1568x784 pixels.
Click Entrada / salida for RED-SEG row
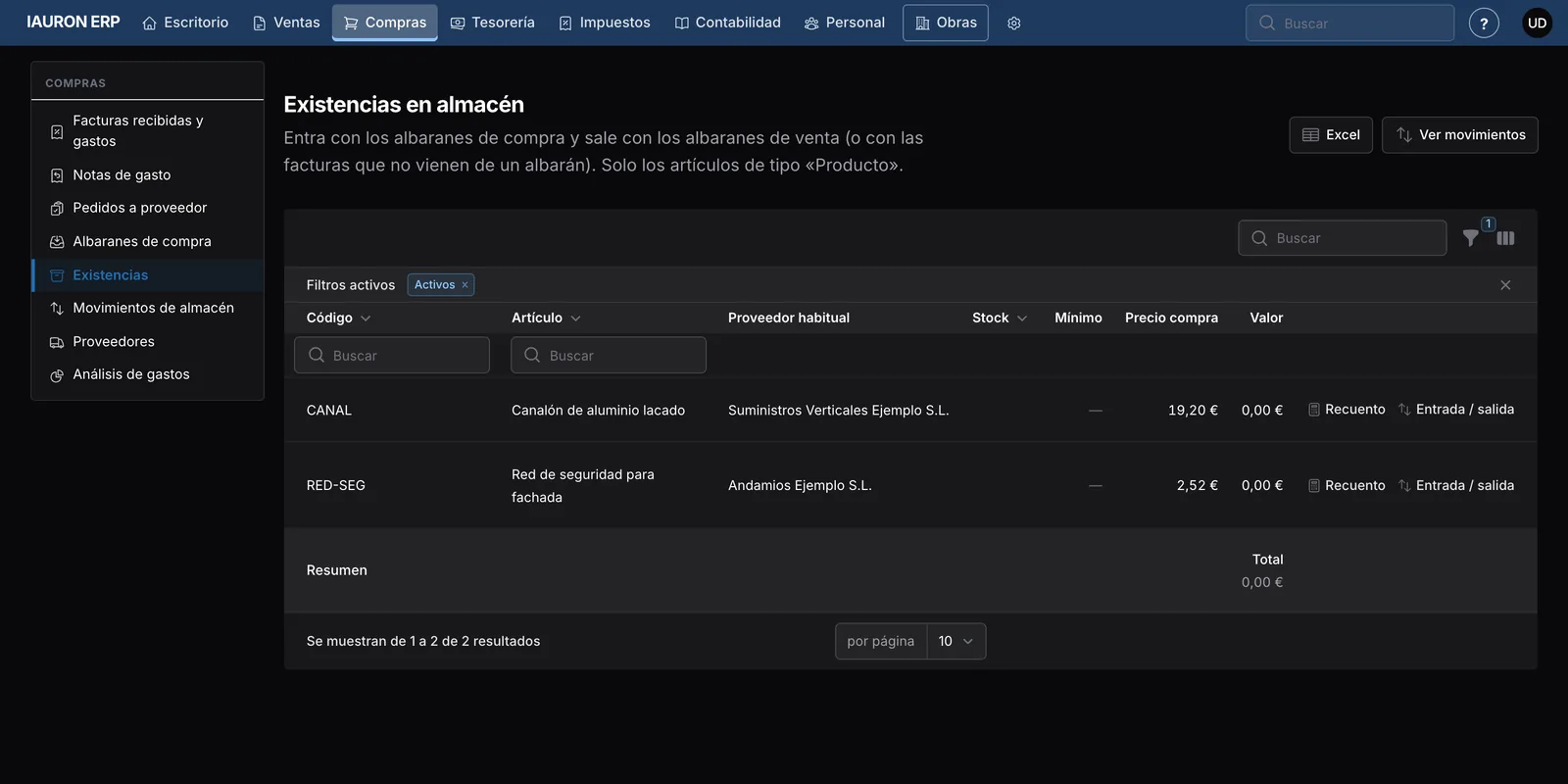click(x=1456, y=486)
